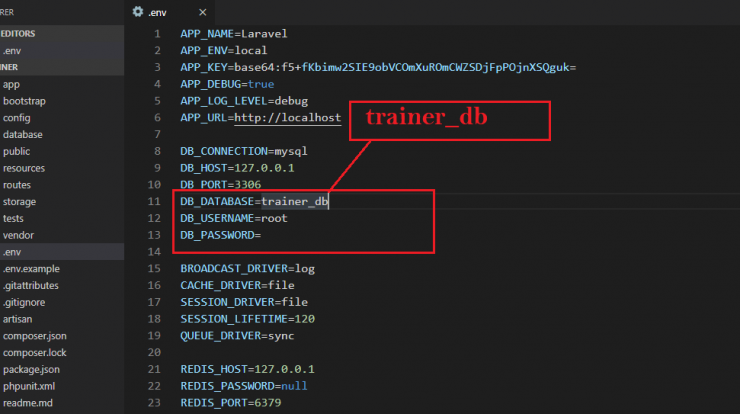
Task: Collapse the open editors section header
Action: tap(62, 34)
